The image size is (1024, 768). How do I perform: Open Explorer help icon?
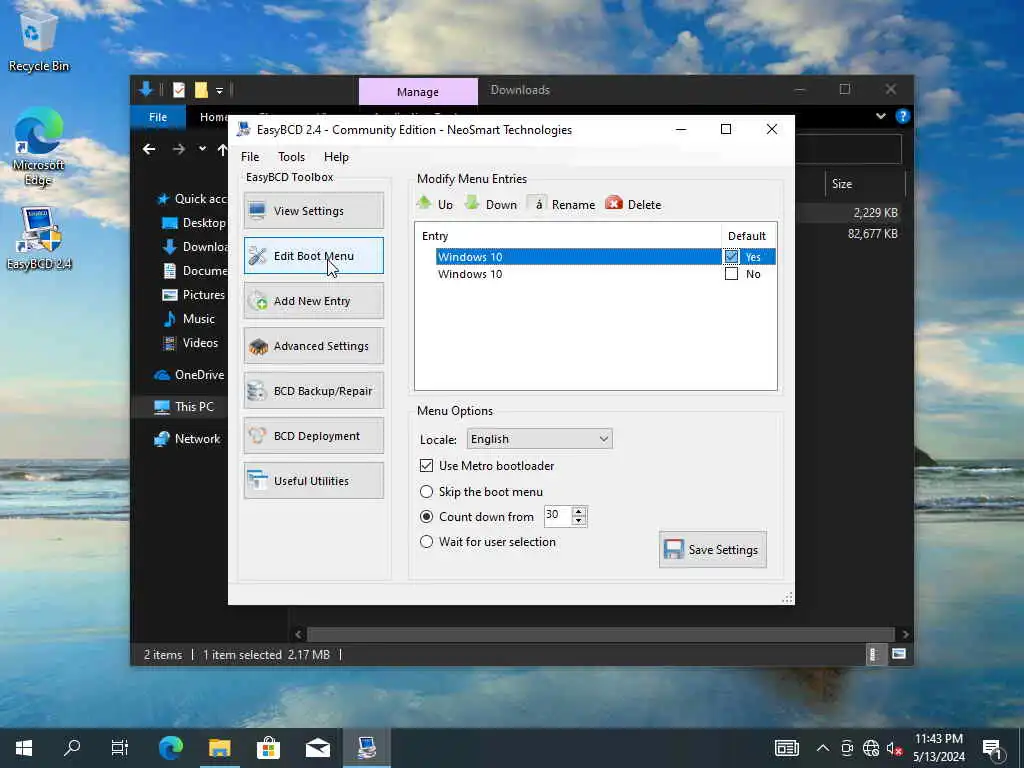point(903,116)
